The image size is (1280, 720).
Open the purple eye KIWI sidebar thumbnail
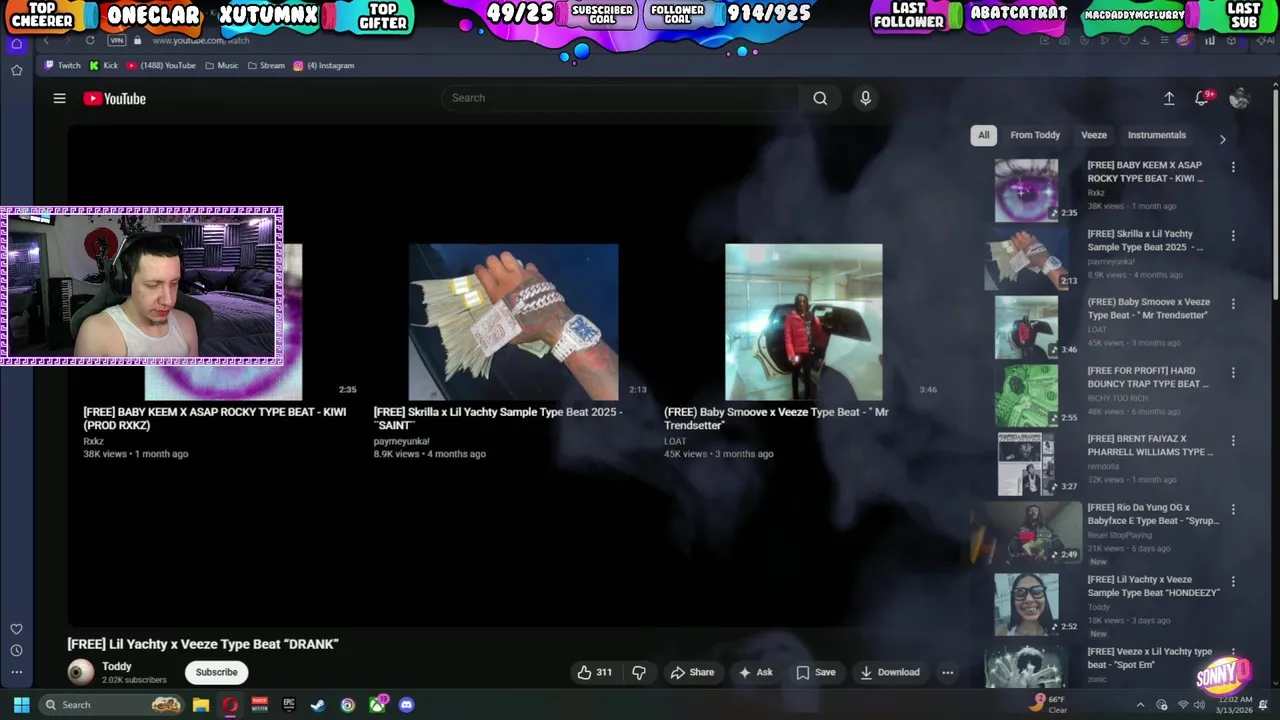coord(1026,190)
